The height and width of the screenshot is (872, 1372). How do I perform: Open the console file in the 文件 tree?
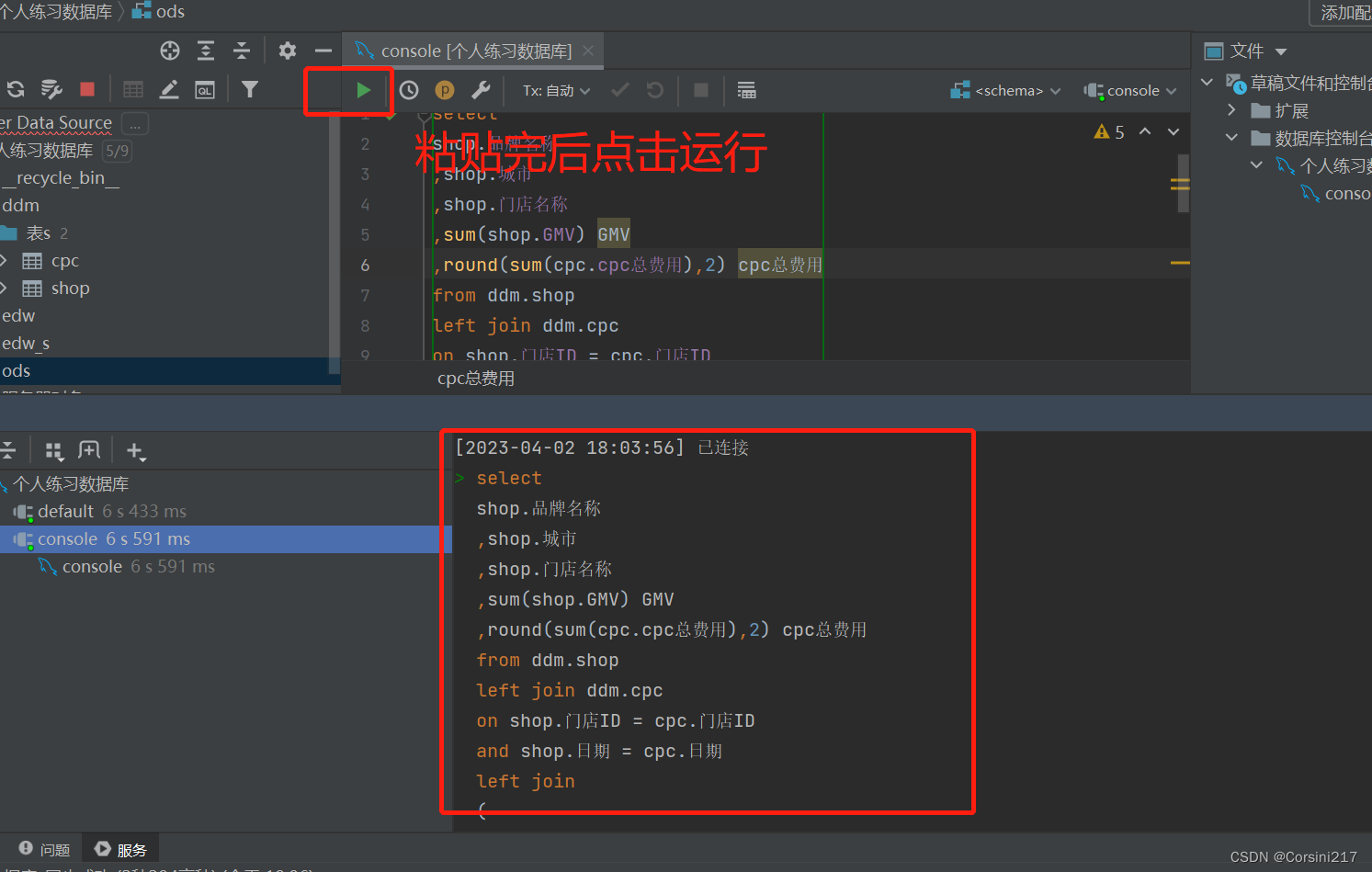1337,193
